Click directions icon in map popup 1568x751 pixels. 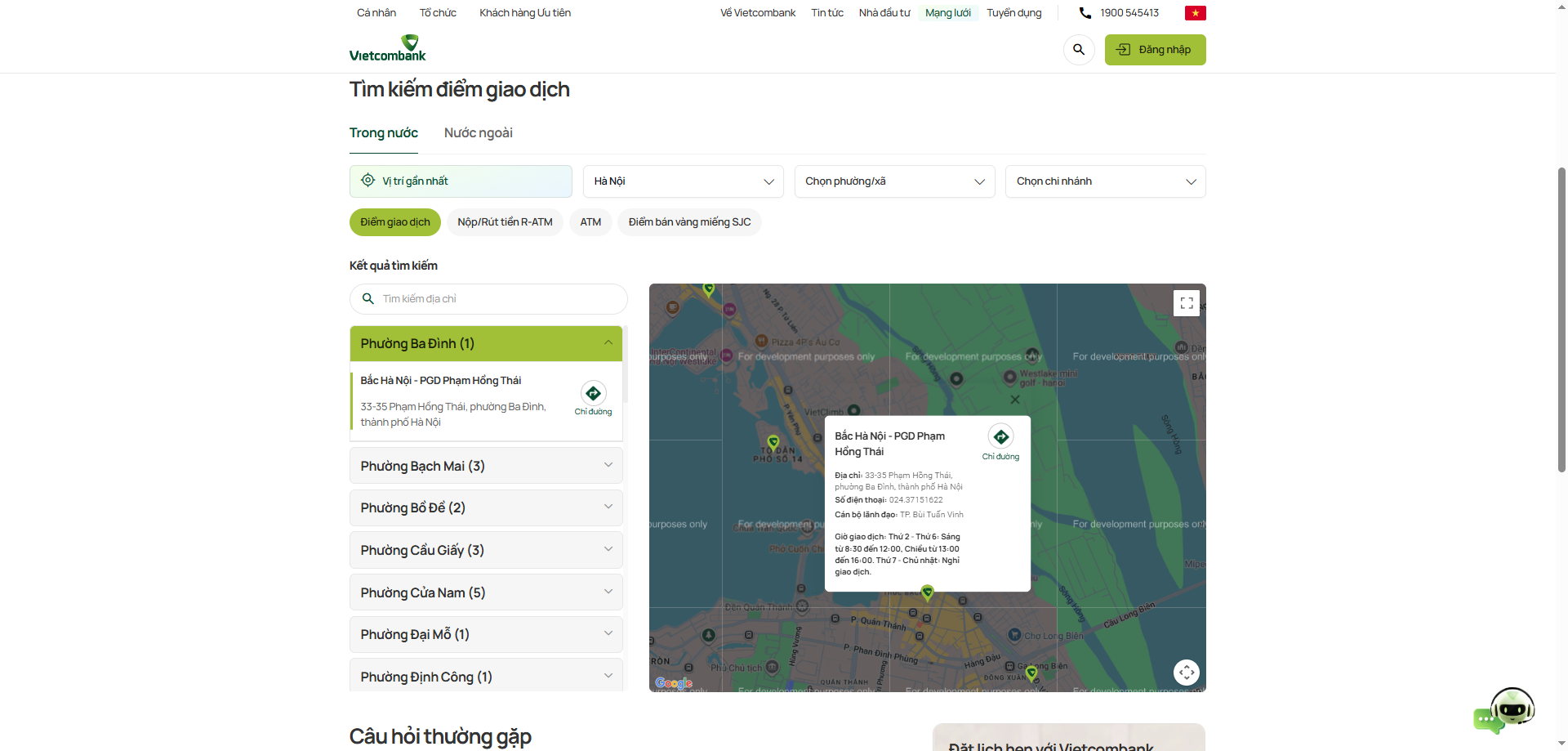tap(1000, 437)
